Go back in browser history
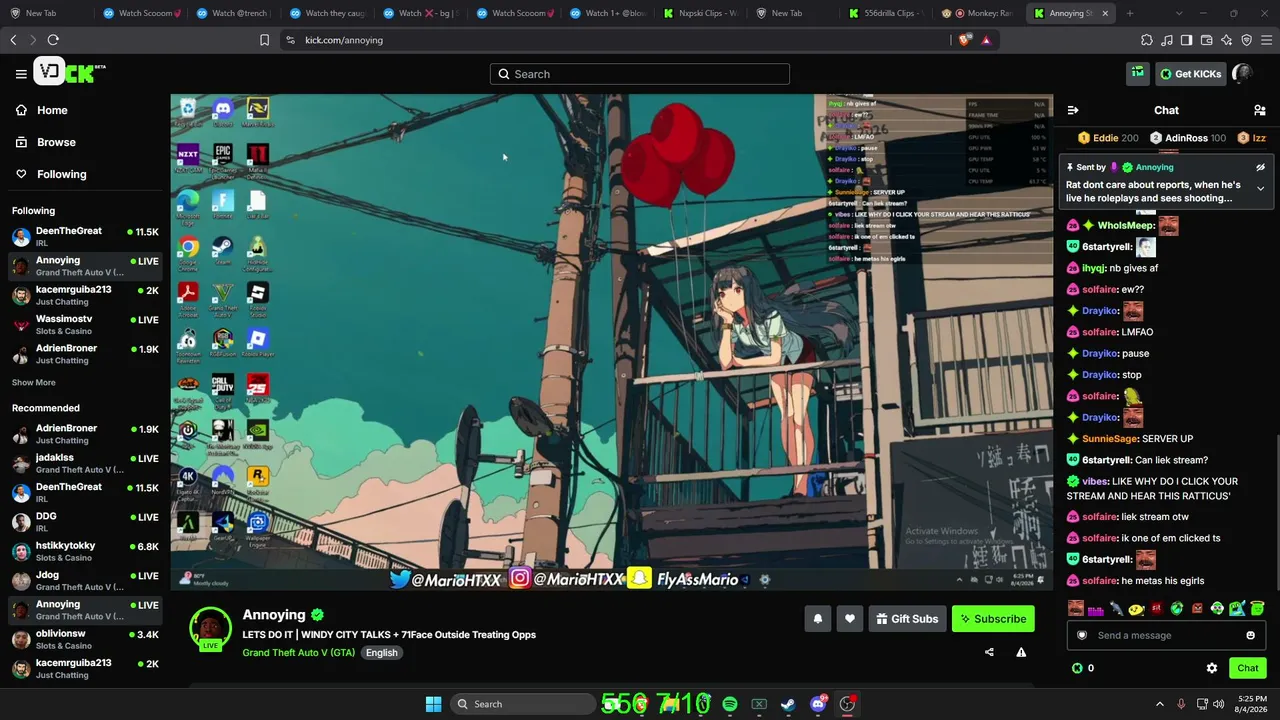The width and height of the screenshot is (1280, 720). click(x=13, y=40)
